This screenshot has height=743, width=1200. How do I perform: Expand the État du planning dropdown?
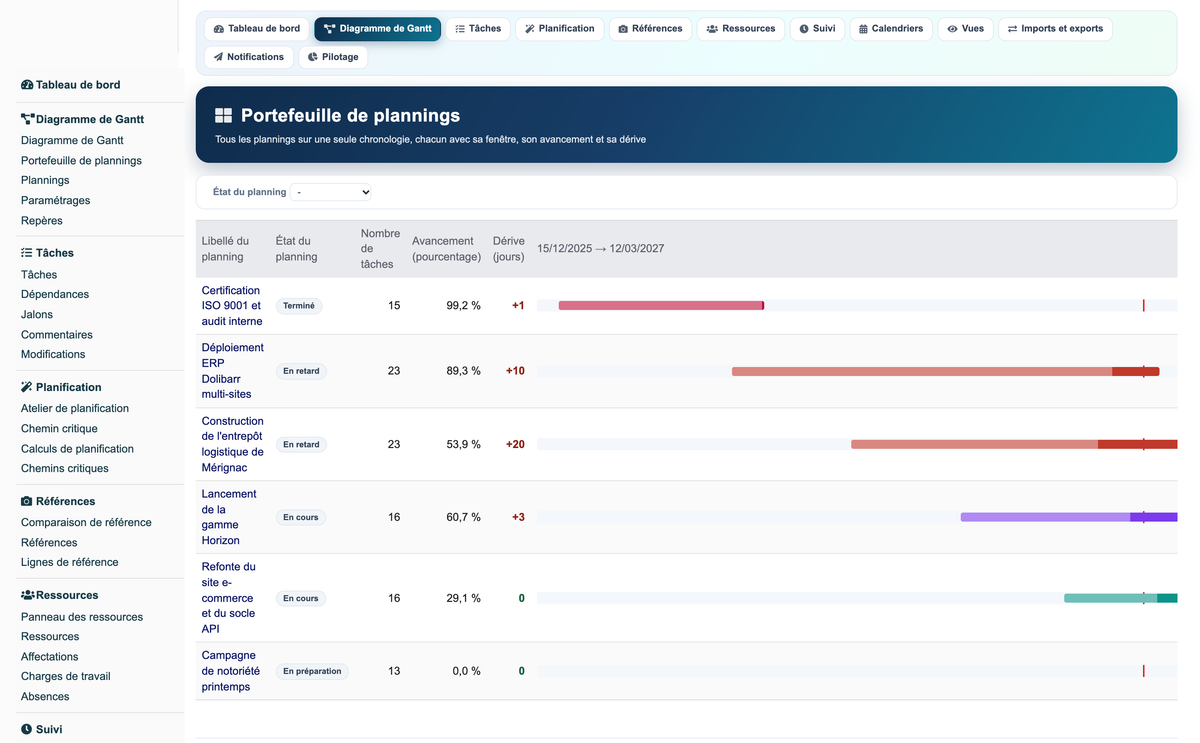tap(331, 192)
